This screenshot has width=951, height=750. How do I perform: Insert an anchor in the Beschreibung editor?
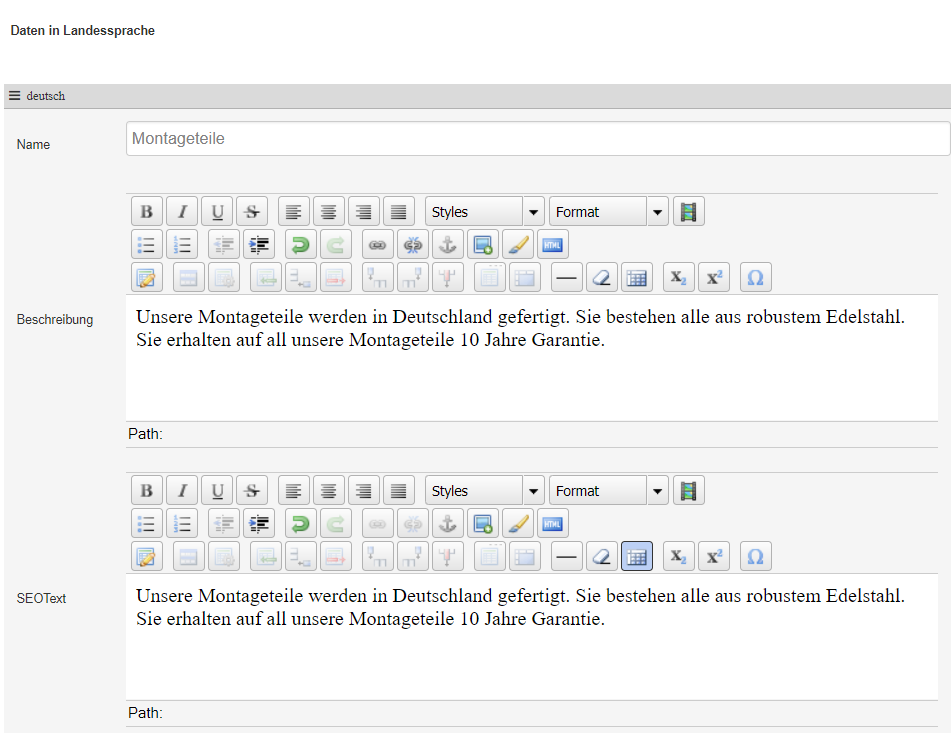448,244
